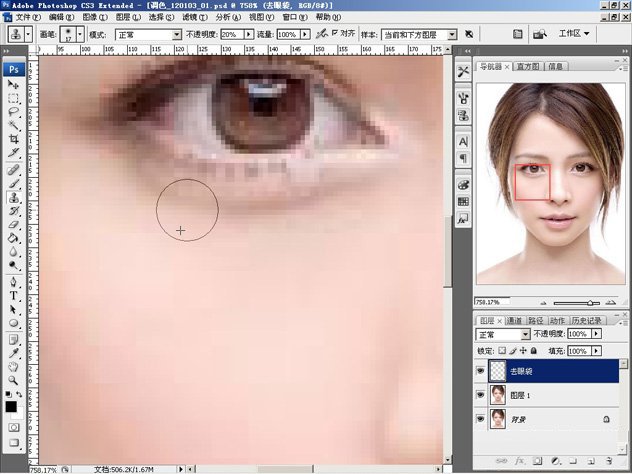Click the black foreground color swatch
This screenshot has height=474, width=632.
coord(11,407)
